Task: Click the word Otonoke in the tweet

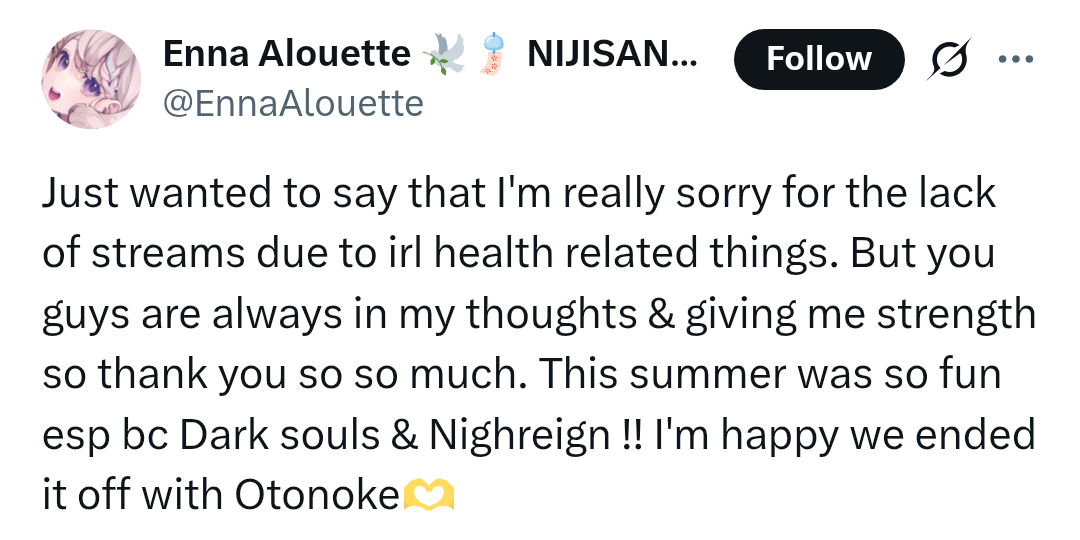Action: (x=318, y=495)
